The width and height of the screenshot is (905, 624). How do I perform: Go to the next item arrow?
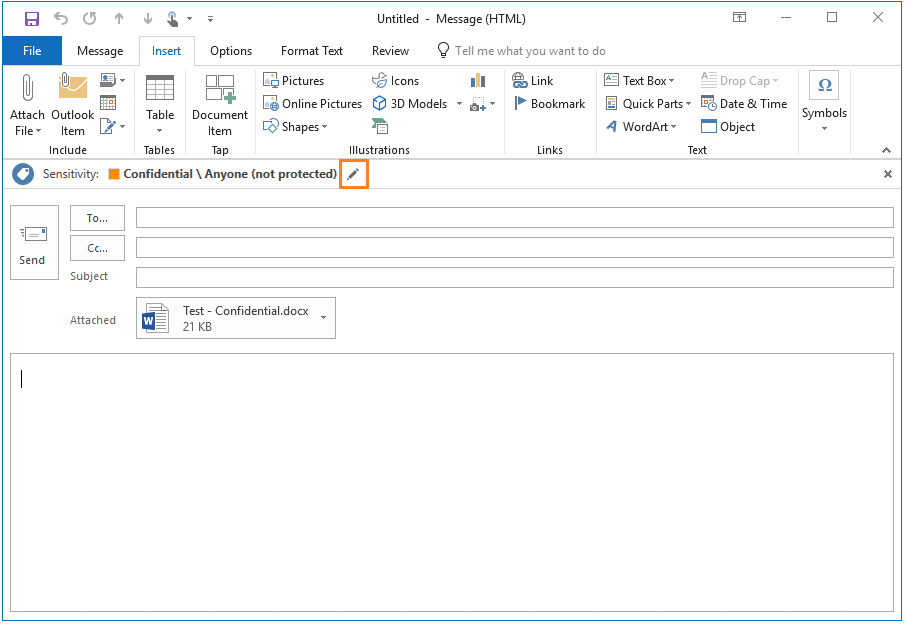click(x=148, y=18)
